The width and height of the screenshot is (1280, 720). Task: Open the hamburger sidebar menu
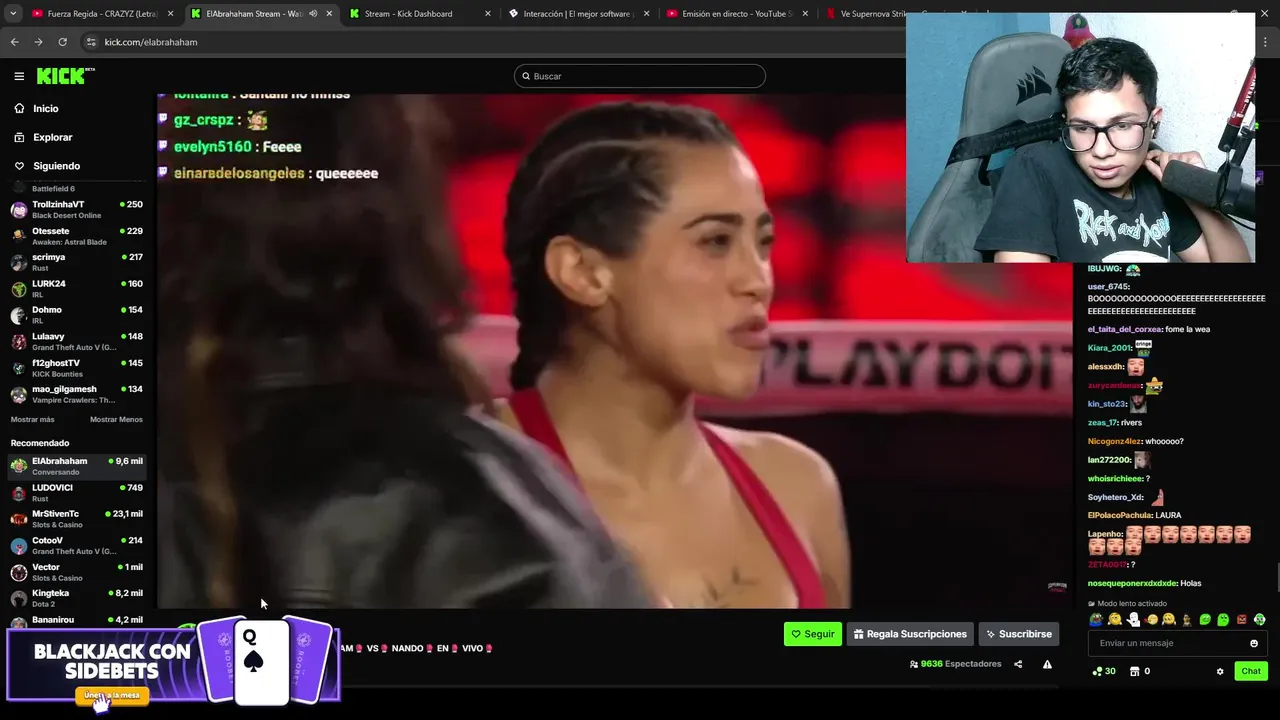[19, 76]
